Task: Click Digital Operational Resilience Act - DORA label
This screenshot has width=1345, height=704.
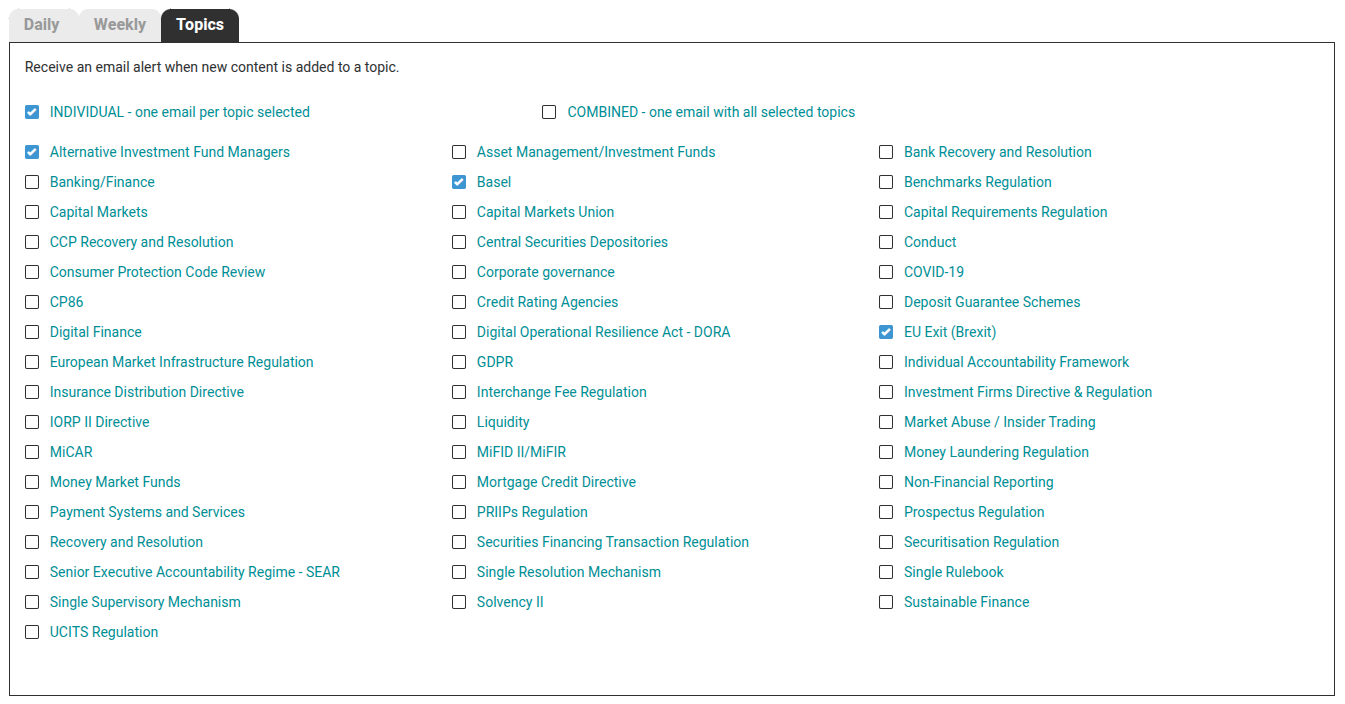Action: (604, 332)
